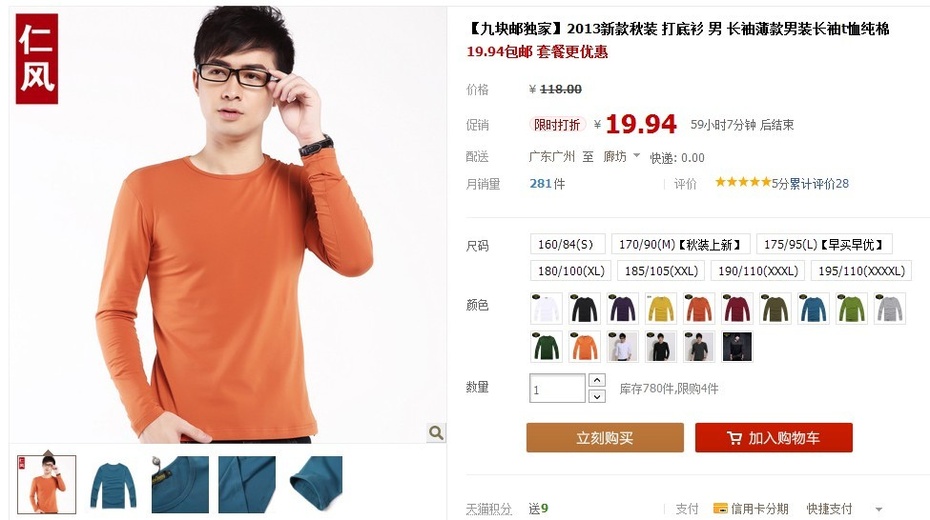Viewport: 930px width, 520px height.
Task: Click the 仁风 brand logo
Action: coord(37,59)
